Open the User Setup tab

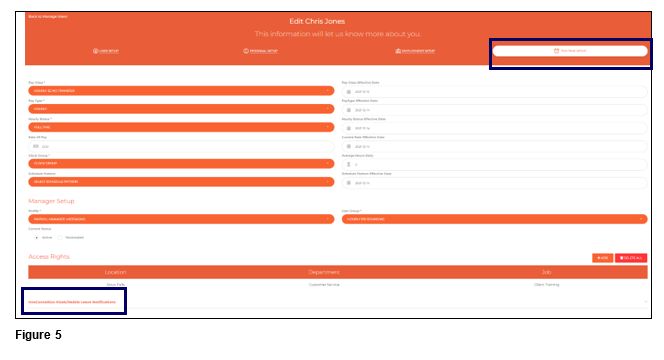(x=106, y=51)
